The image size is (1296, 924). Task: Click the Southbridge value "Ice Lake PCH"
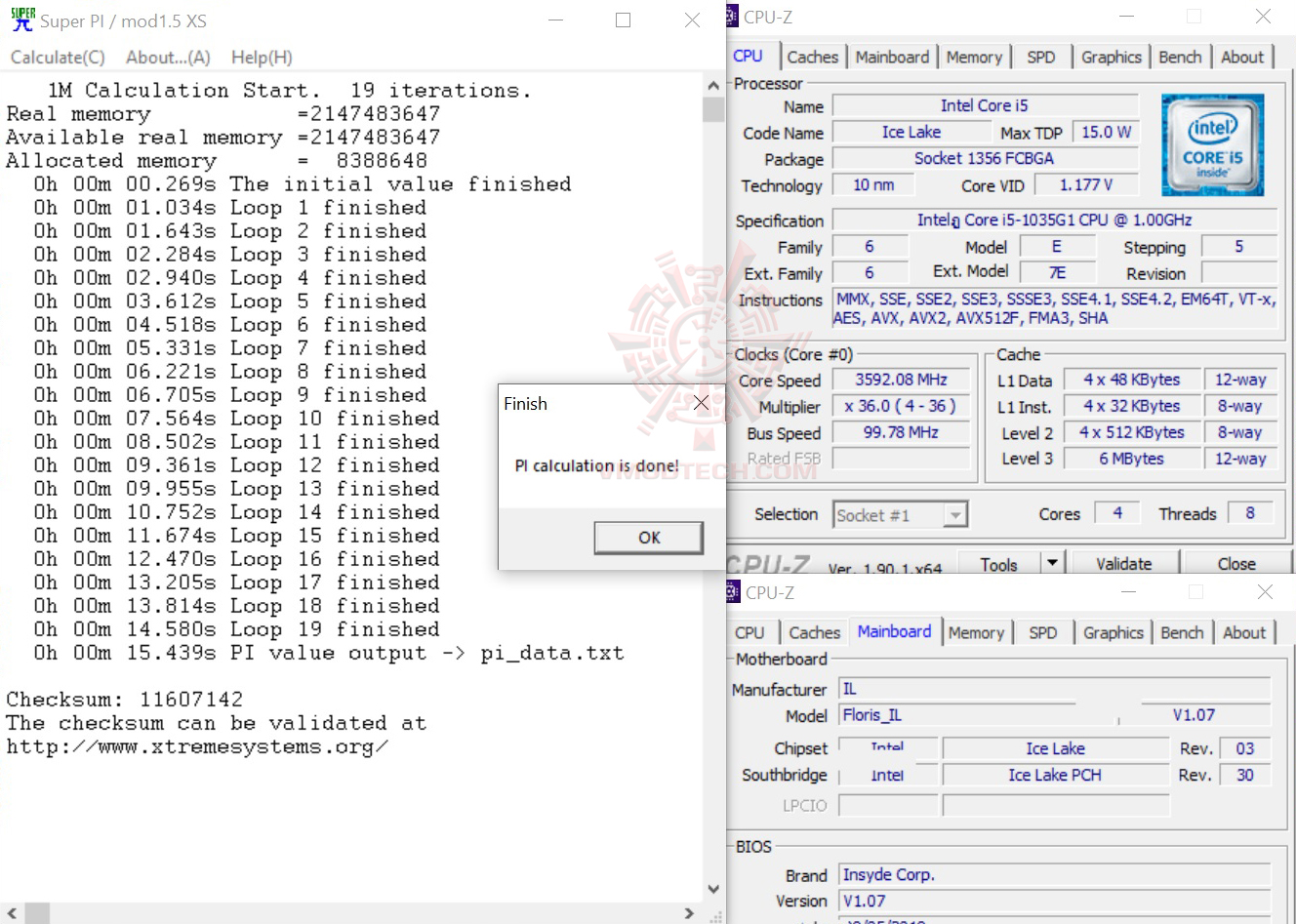1056,776
